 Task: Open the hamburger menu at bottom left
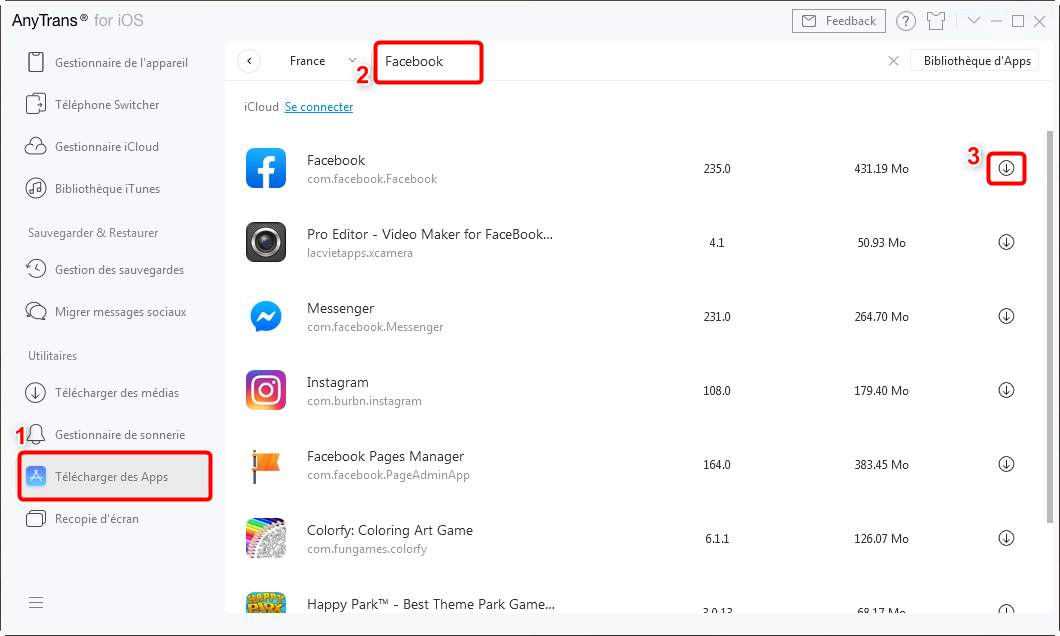36,602
